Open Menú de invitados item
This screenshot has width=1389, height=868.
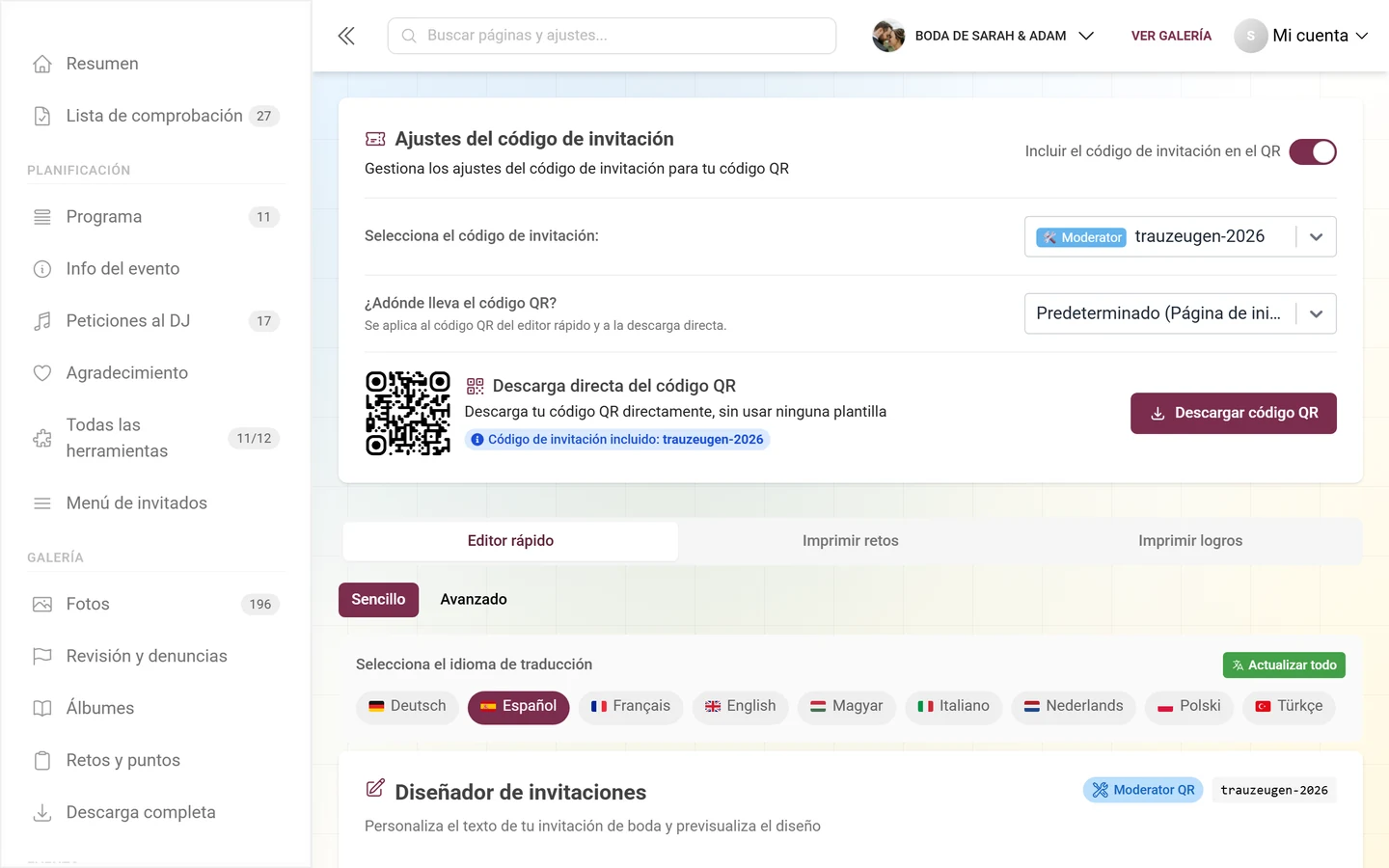coord(155,503)
